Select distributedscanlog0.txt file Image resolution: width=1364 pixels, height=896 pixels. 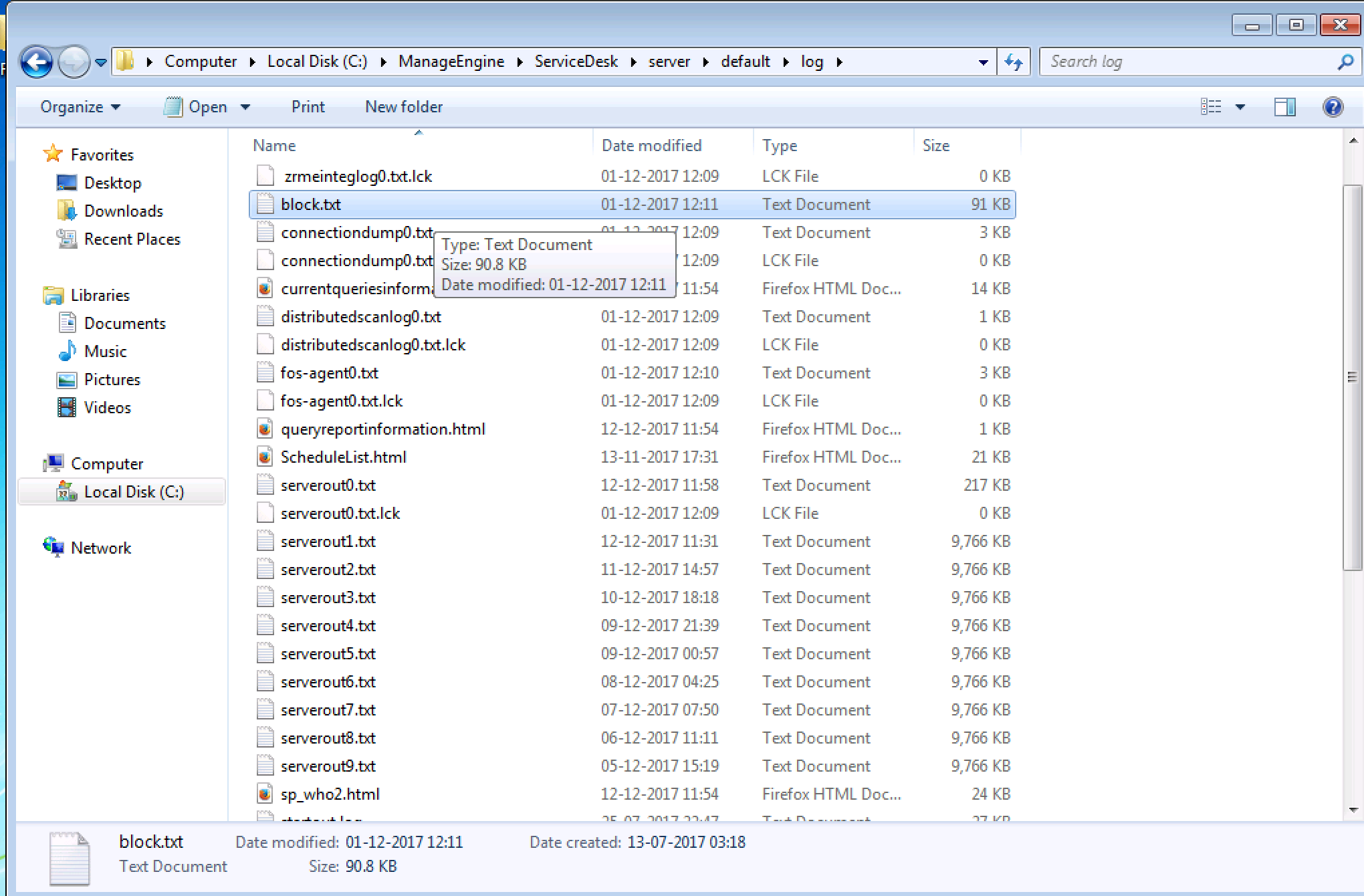(361, 317)
